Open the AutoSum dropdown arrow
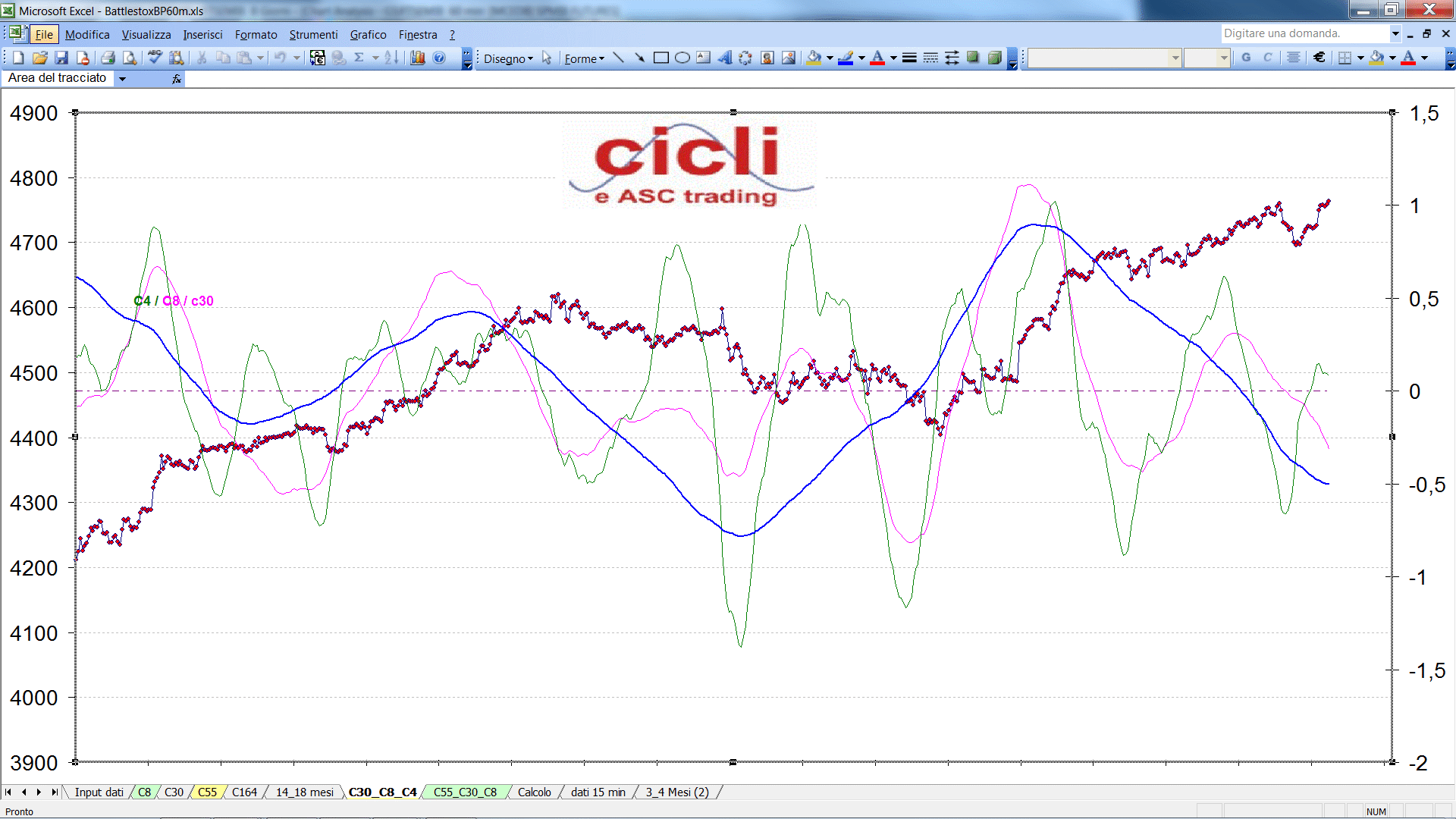Screen dimensions: 1456x819 pos(375,58)
